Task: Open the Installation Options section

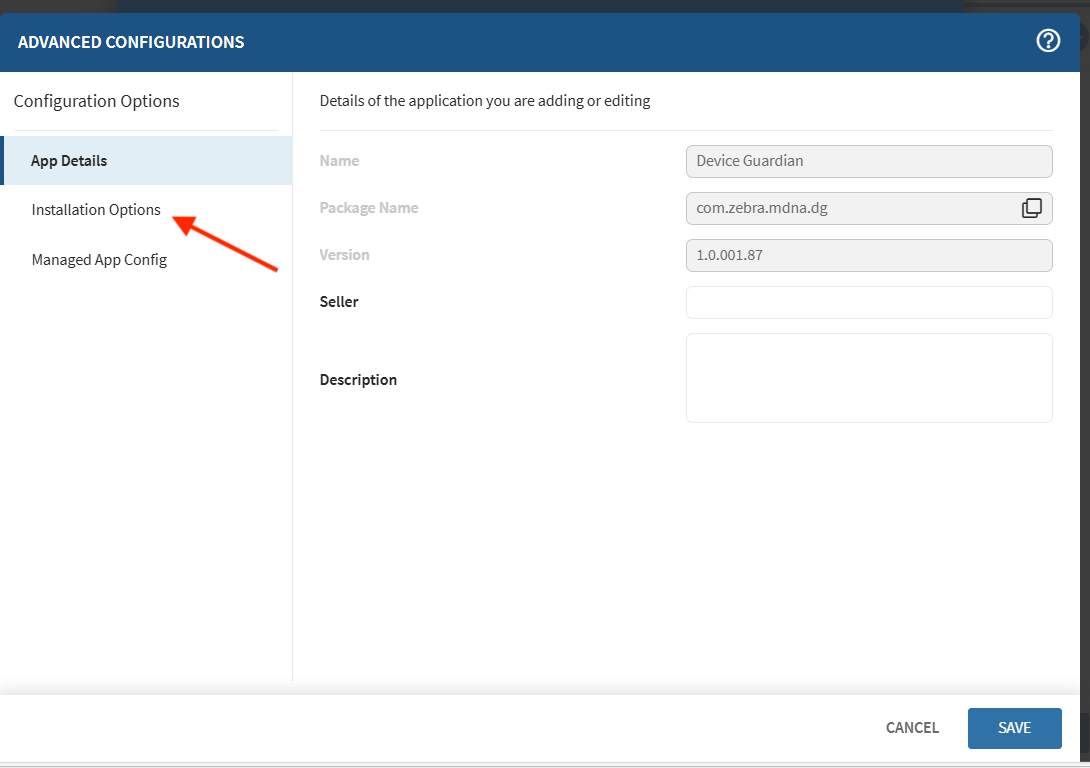Action: [96, 210]
